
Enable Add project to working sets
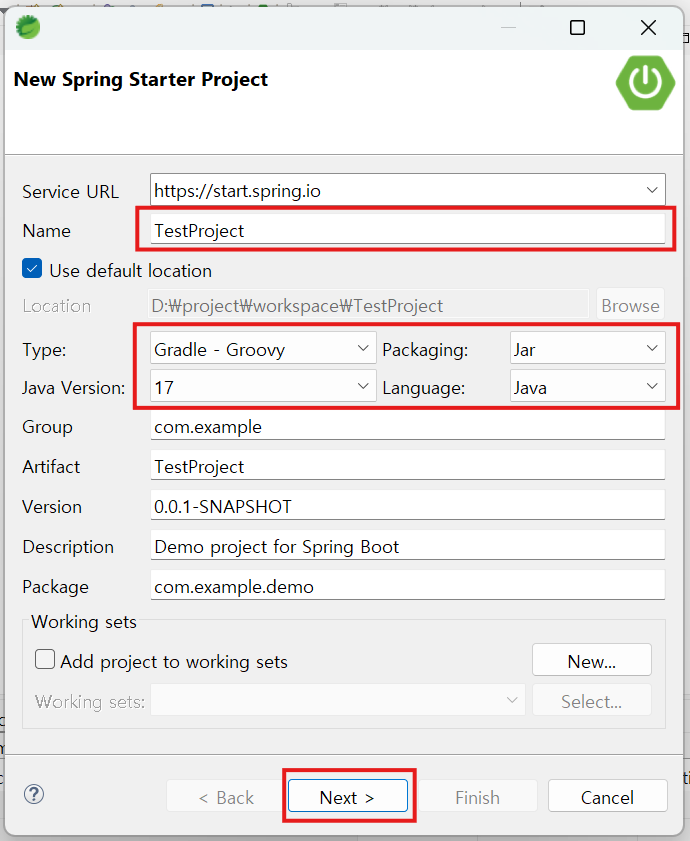(x=45, y=659)
